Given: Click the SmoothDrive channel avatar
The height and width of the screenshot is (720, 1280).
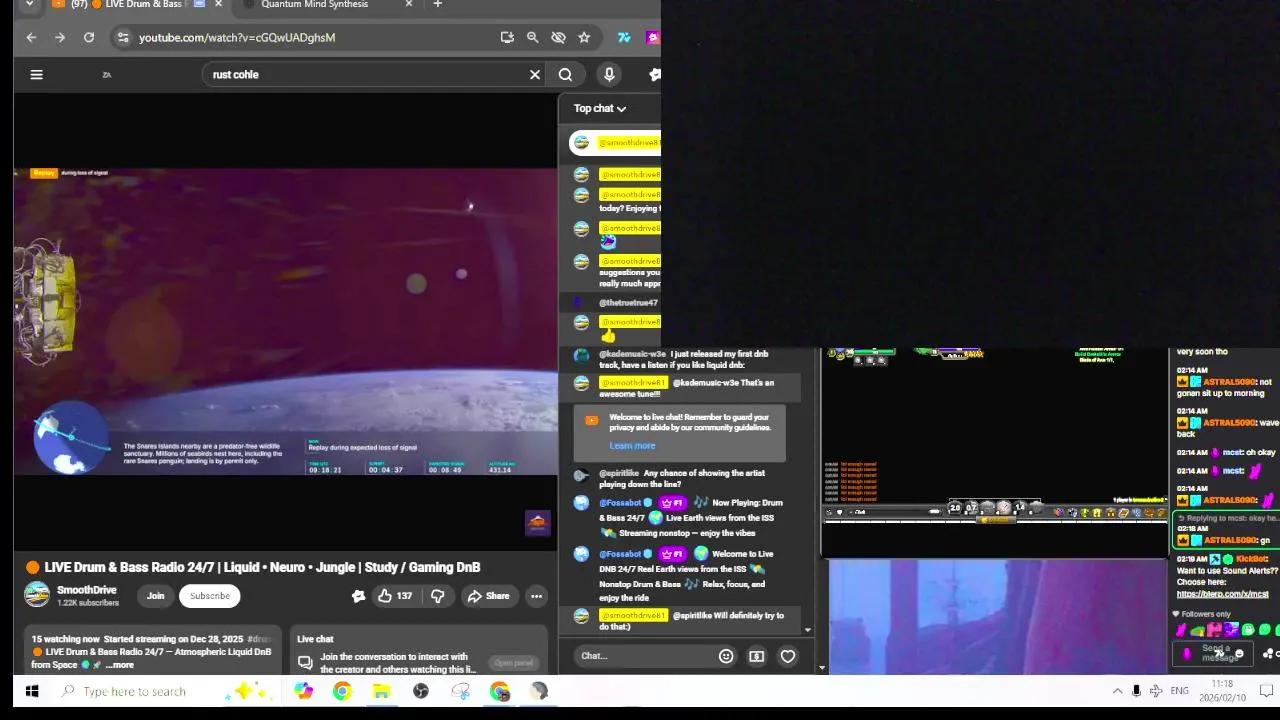Looking at the screenshot, I should pyautogui.click(x=37, y=595).
